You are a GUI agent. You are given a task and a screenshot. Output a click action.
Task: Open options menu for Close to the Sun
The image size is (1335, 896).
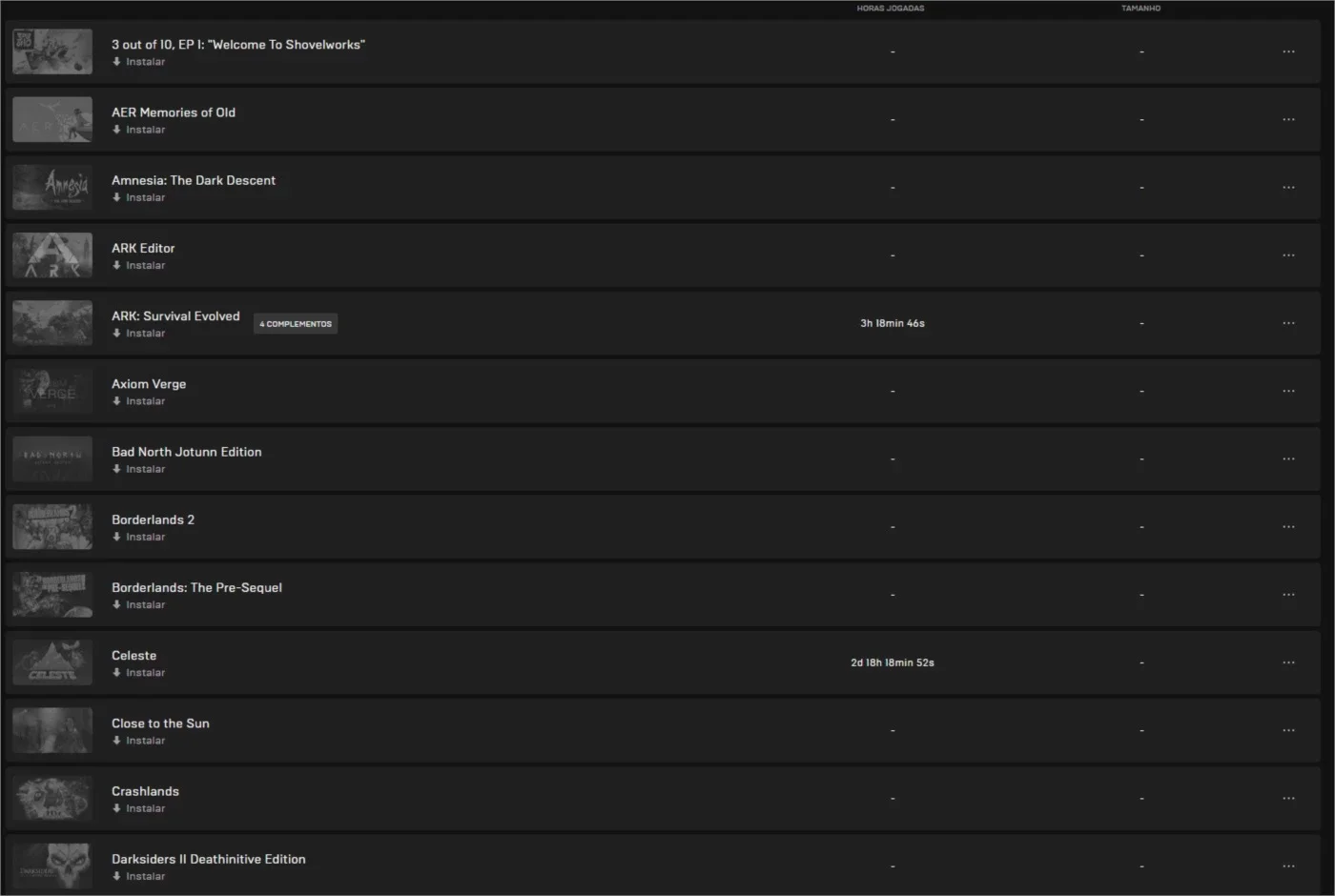pos(1288,730)
